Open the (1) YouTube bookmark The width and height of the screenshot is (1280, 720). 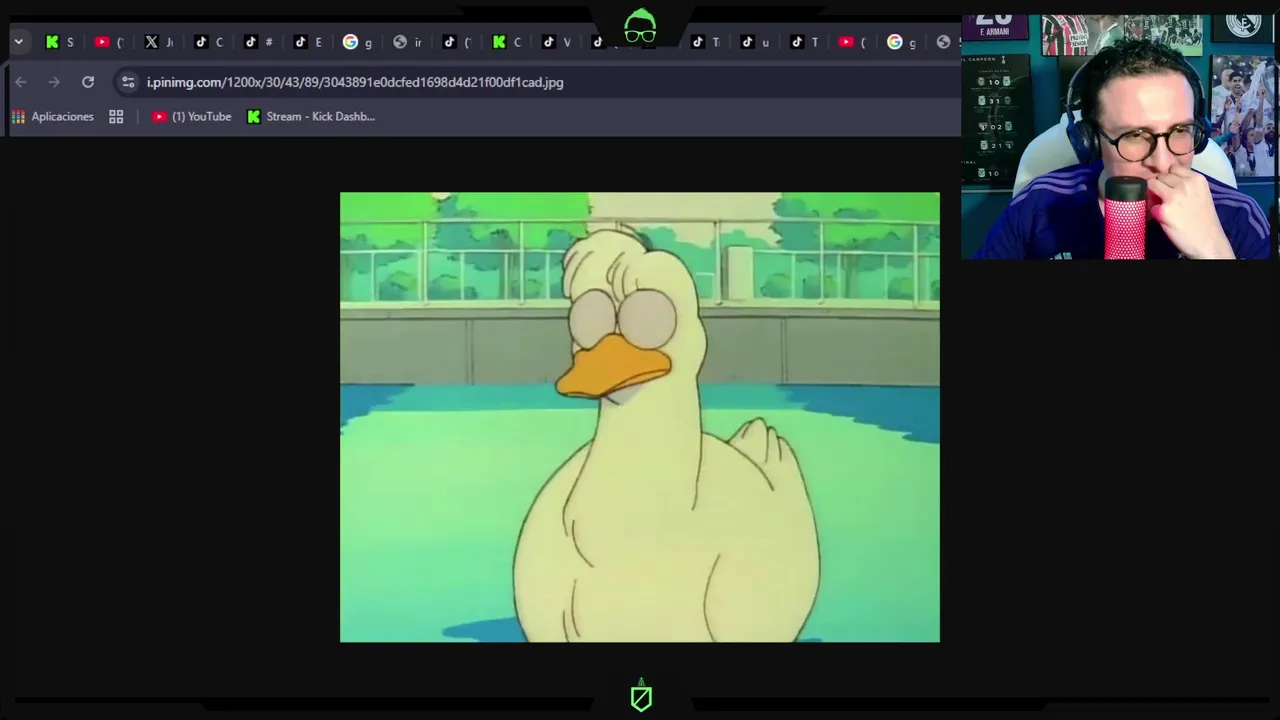(x=191, y=117)
